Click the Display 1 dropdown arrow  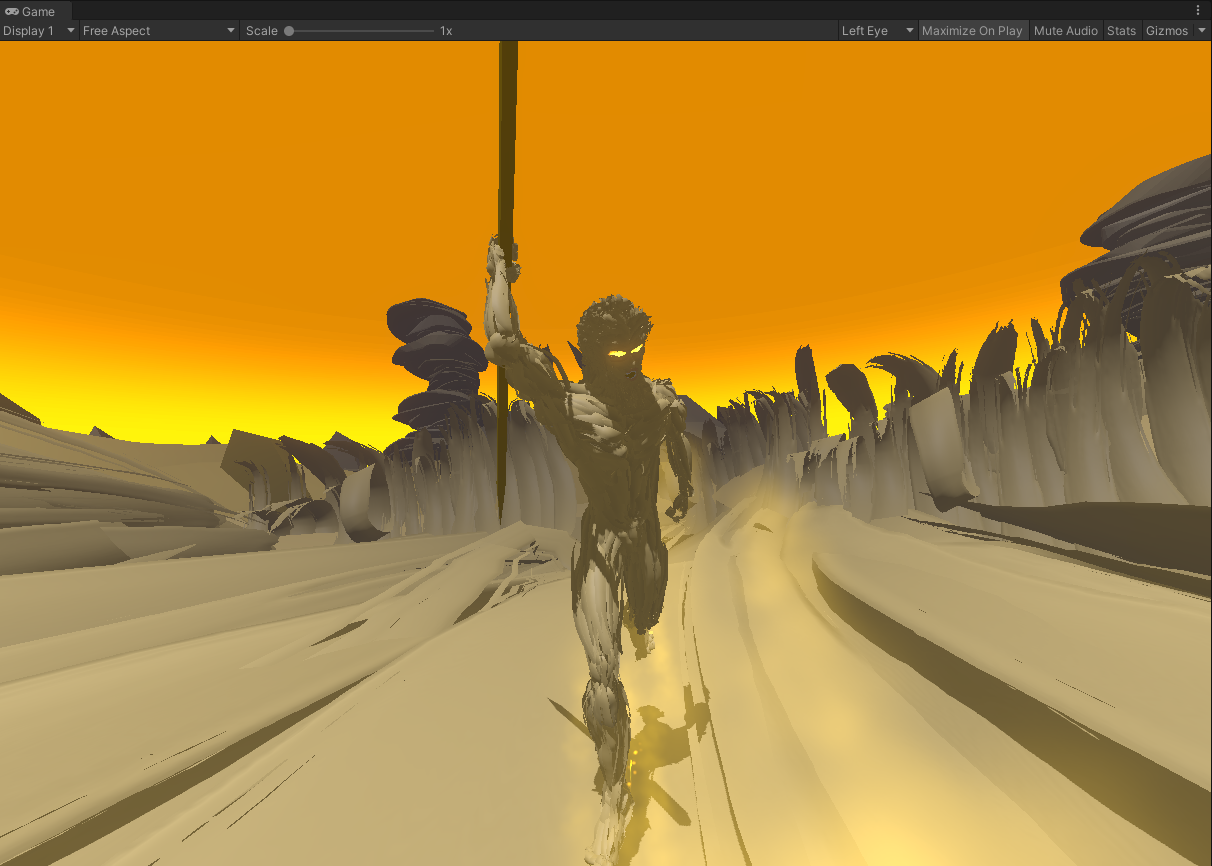[69, 30]
